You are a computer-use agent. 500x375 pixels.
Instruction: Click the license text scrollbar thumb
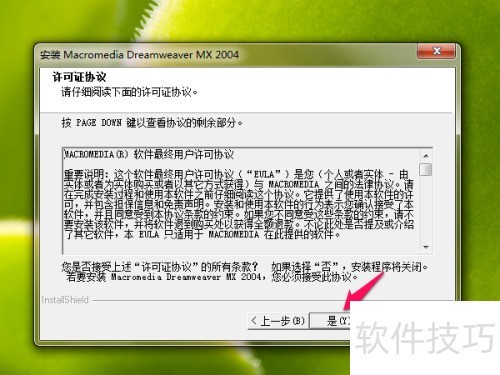(x=426, y=169)
